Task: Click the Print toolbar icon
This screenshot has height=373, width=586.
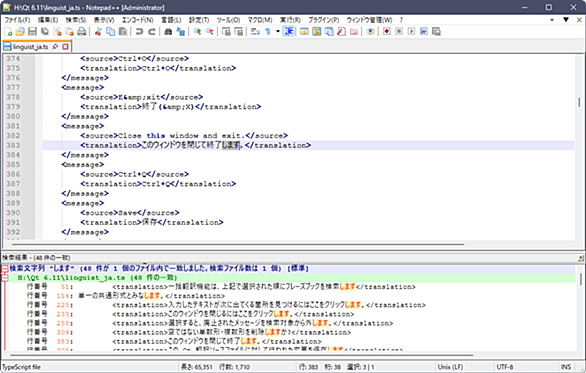Action: [81, 32]
